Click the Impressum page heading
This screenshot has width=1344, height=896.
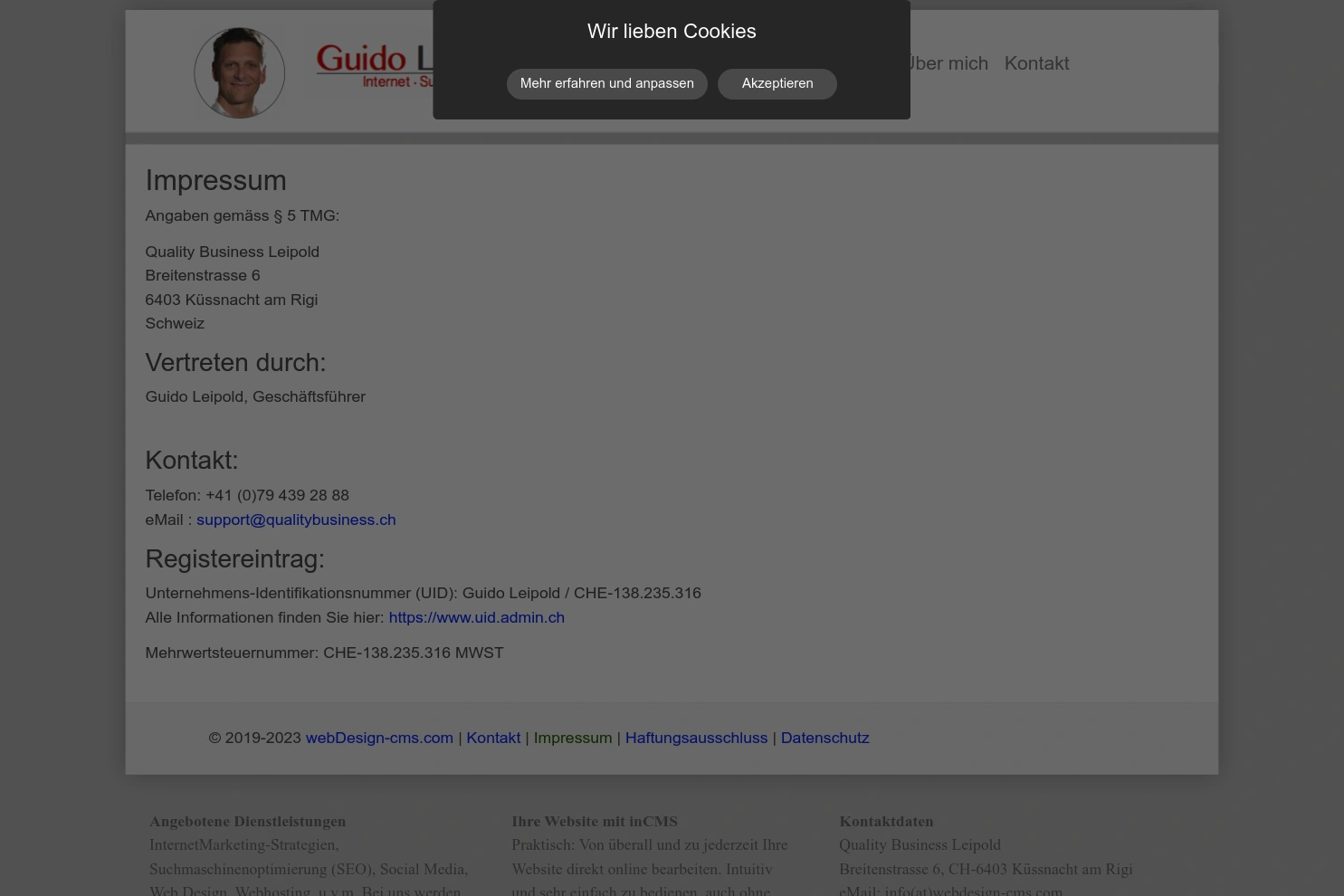[x=215, y=180]
